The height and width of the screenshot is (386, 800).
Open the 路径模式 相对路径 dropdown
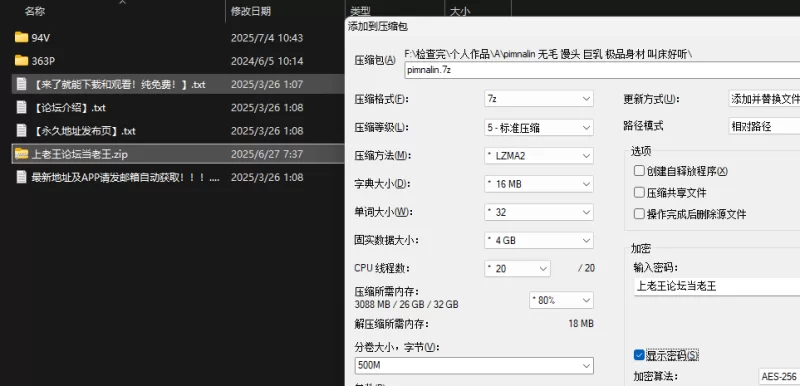coord(764,126)
